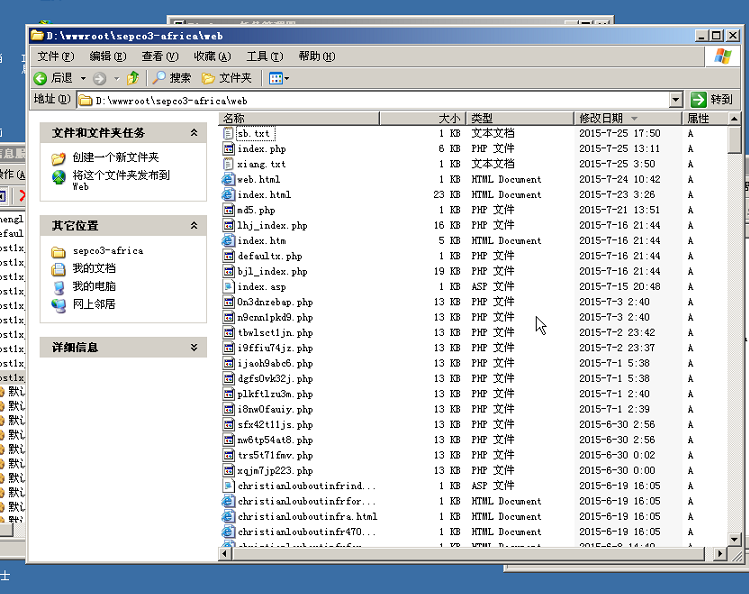Sort by the 修改日期 column header
This screenshot has width=749, height=594.
click(601, 118)
